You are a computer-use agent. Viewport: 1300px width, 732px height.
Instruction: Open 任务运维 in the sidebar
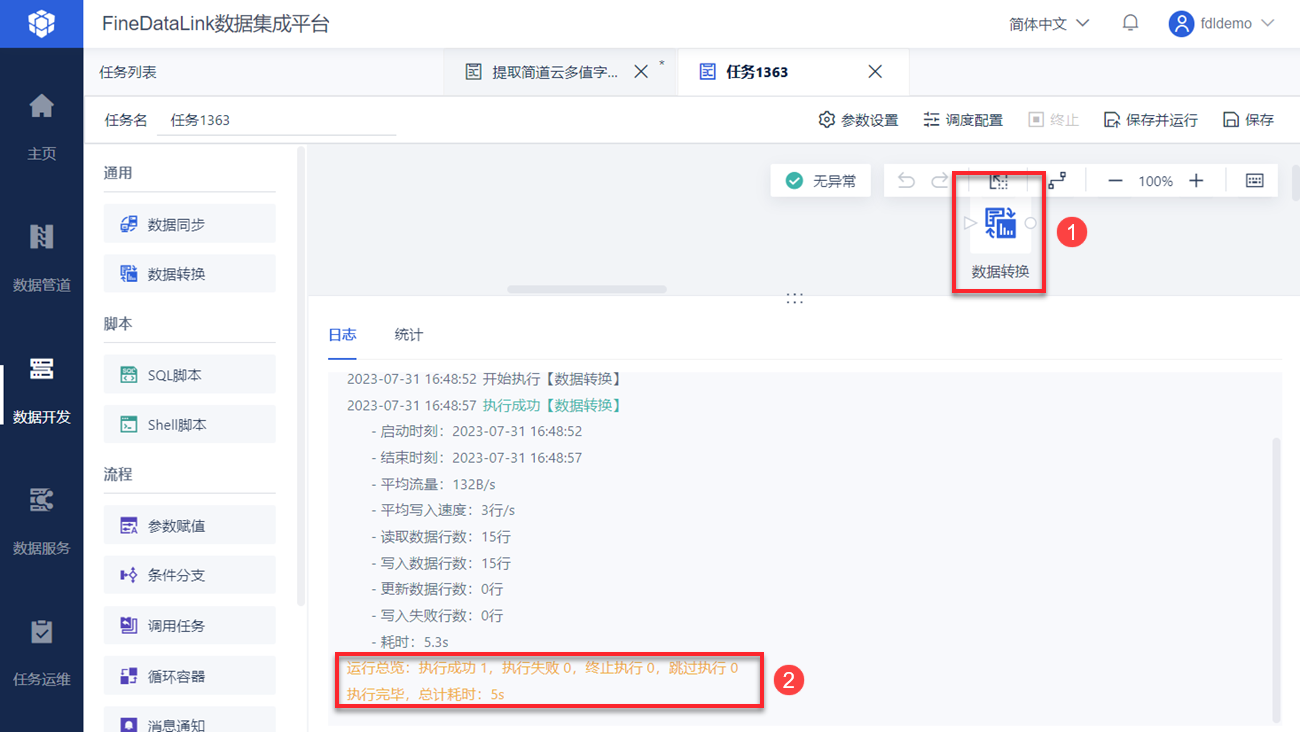click(x=41, y=652)
